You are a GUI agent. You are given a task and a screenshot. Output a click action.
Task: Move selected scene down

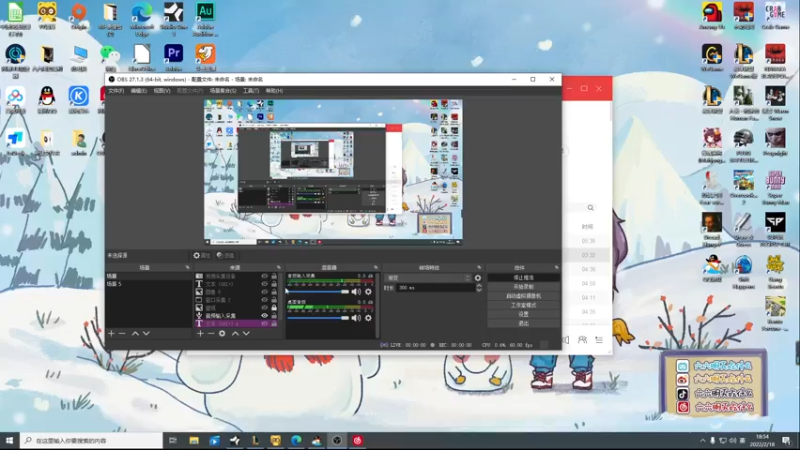[146, 333]
